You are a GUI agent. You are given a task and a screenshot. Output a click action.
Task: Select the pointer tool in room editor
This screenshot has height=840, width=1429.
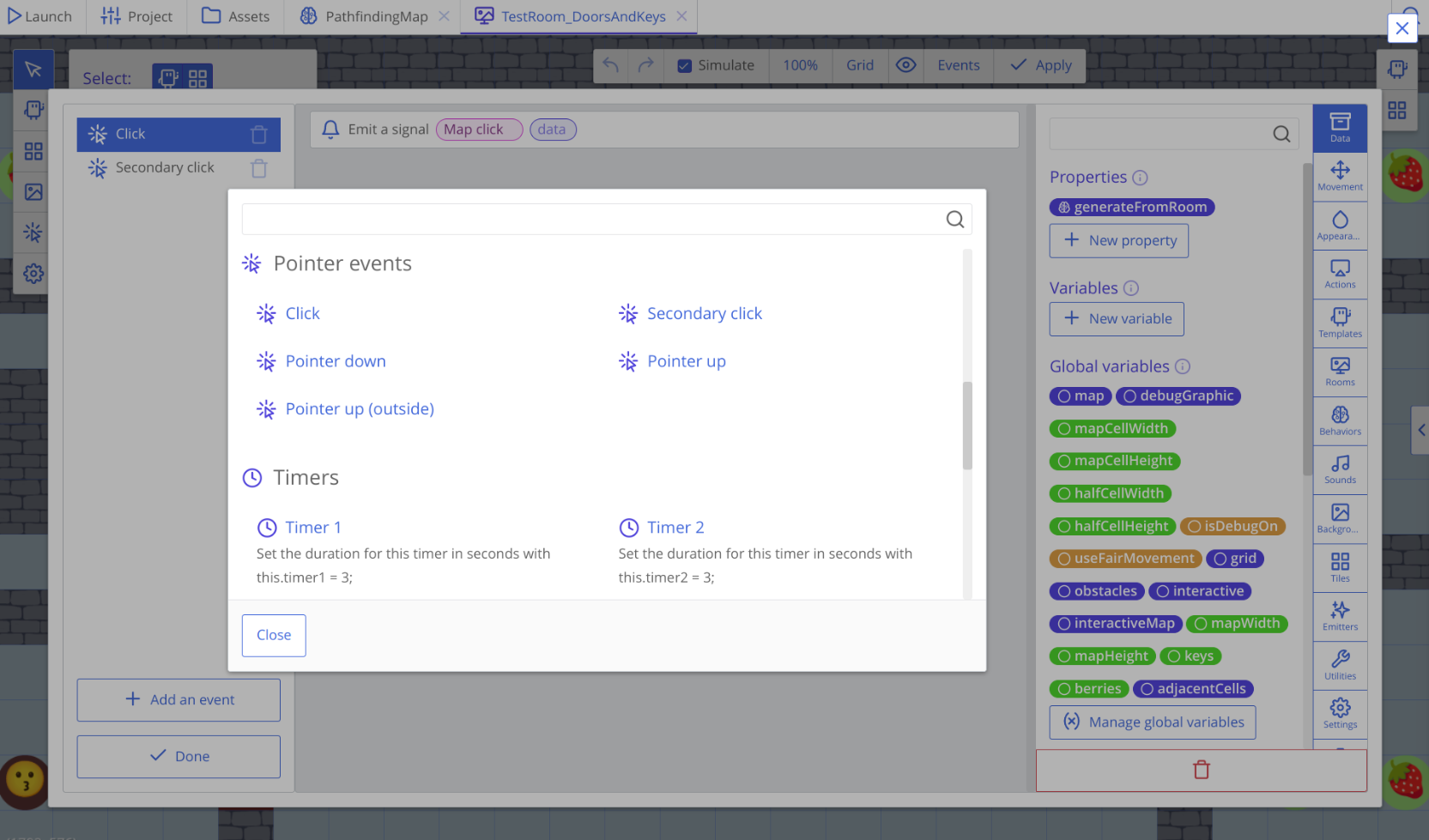click(x=33, y=69)
